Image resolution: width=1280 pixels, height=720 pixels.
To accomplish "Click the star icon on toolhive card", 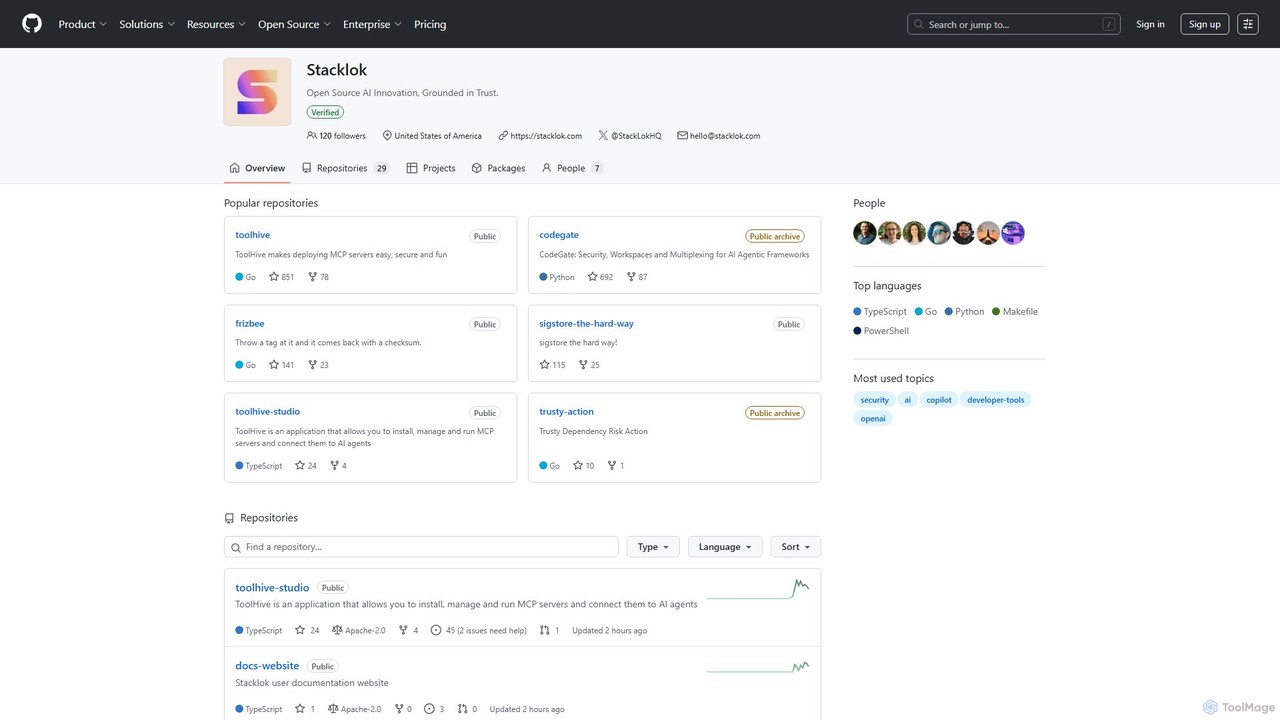I will click(x=274, y=277).
